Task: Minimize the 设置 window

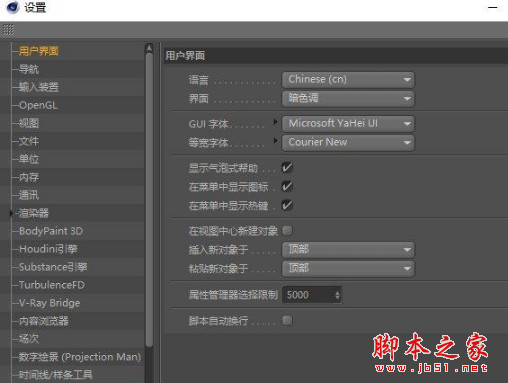Action: click(493, 7)
